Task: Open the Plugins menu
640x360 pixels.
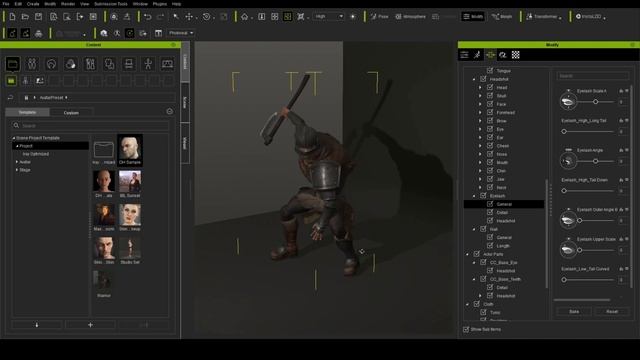Action: [x=160, y=4]
